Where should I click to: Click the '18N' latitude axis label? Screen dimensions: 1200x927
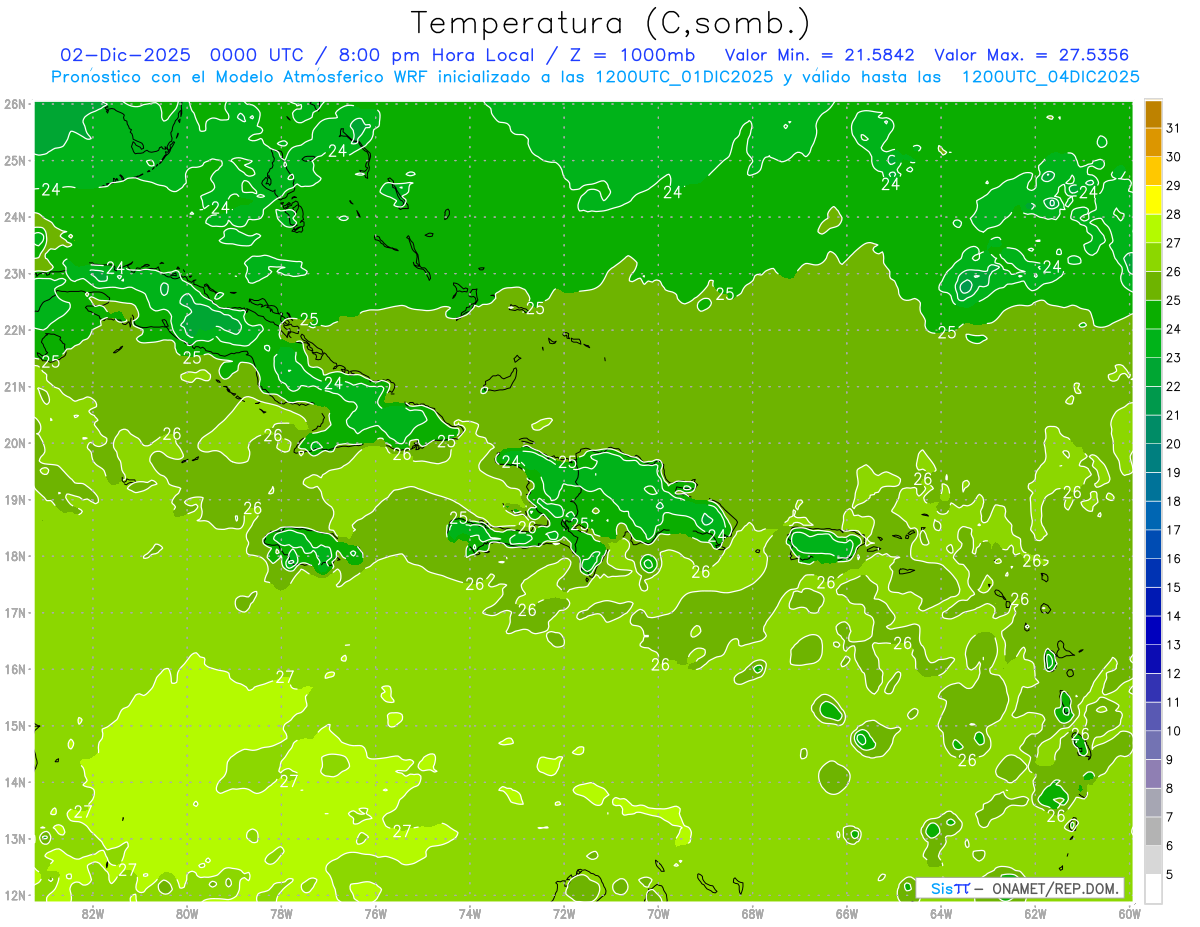pyautogui.click(x=15, y=555)
